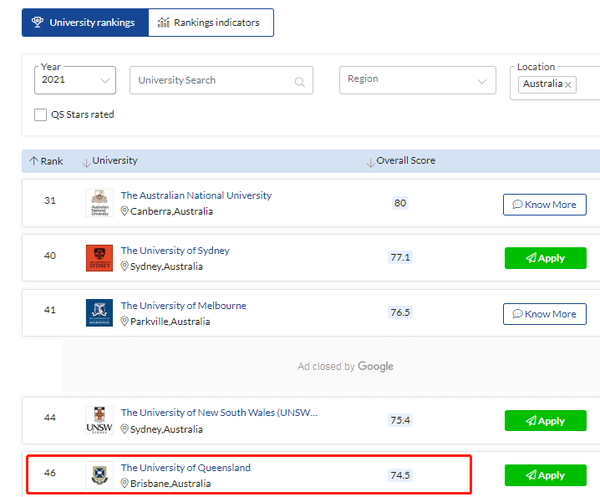The image size is (600, 497).
Task: Open The University of Sydney link
Action: [175, 251]
